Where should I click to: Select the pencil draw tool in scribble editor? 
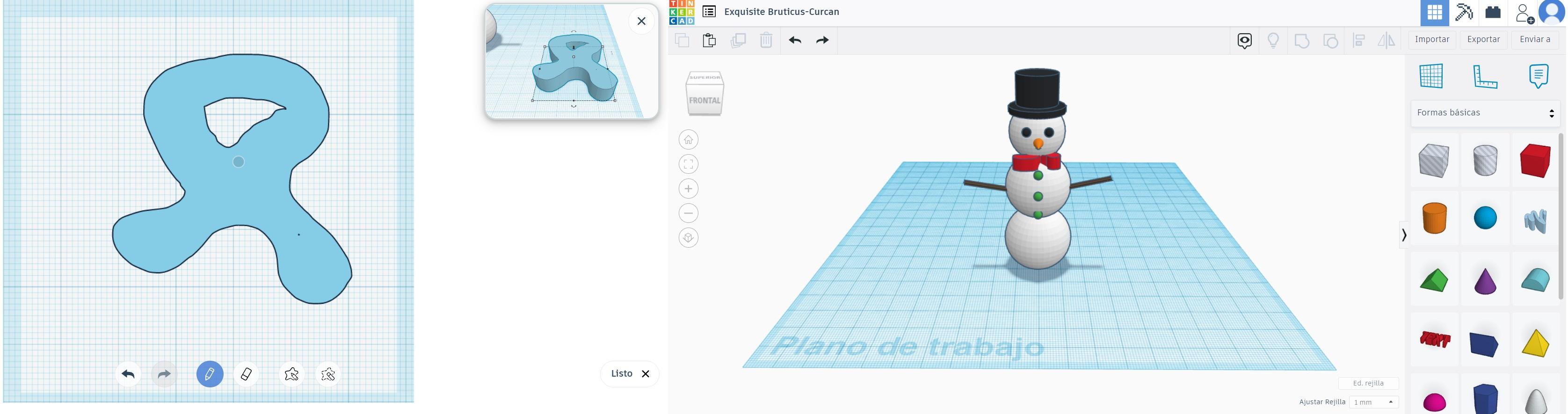click(x=210, y=374)
